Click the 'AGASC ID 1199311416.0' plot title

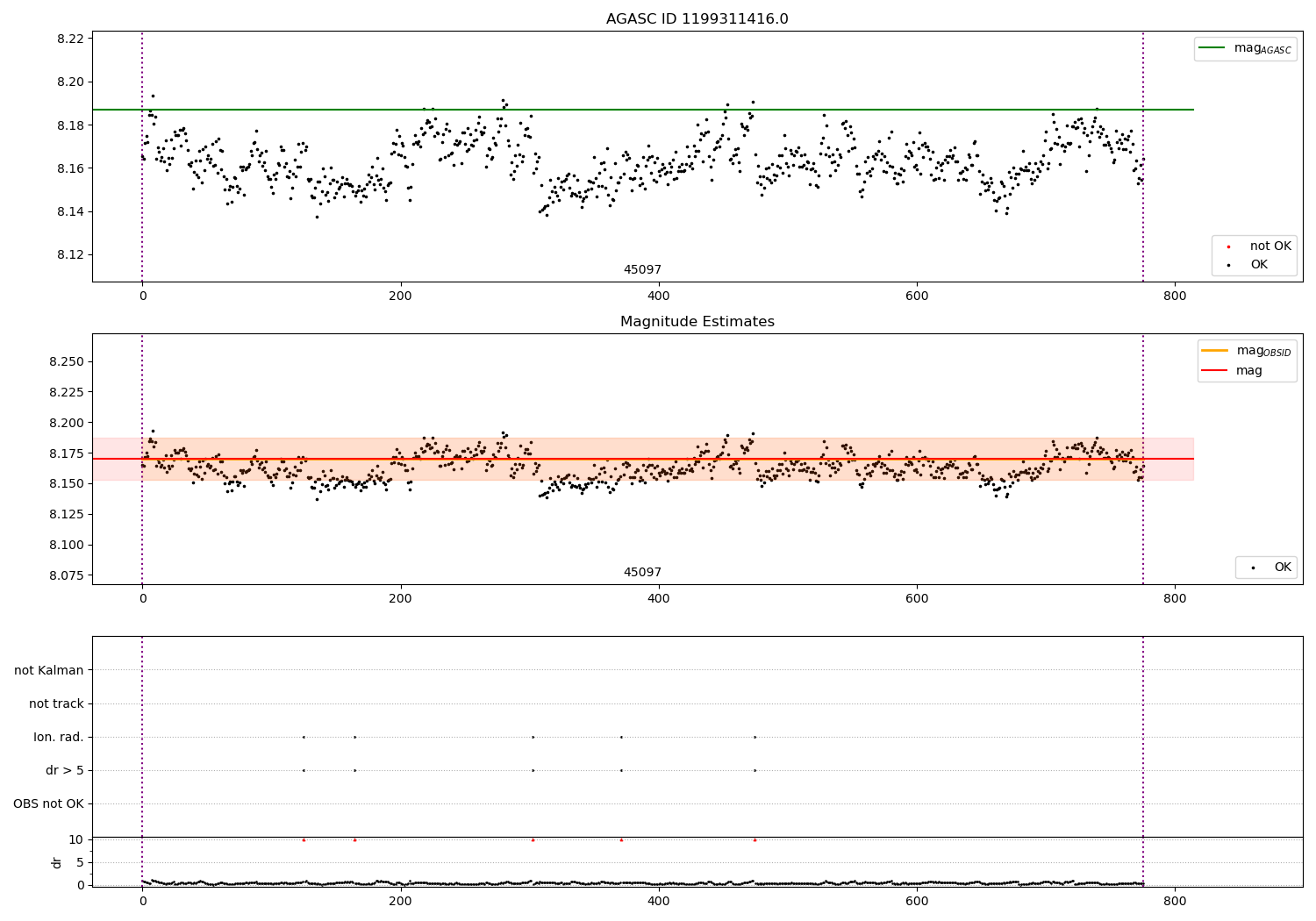[x=697, y=19]
